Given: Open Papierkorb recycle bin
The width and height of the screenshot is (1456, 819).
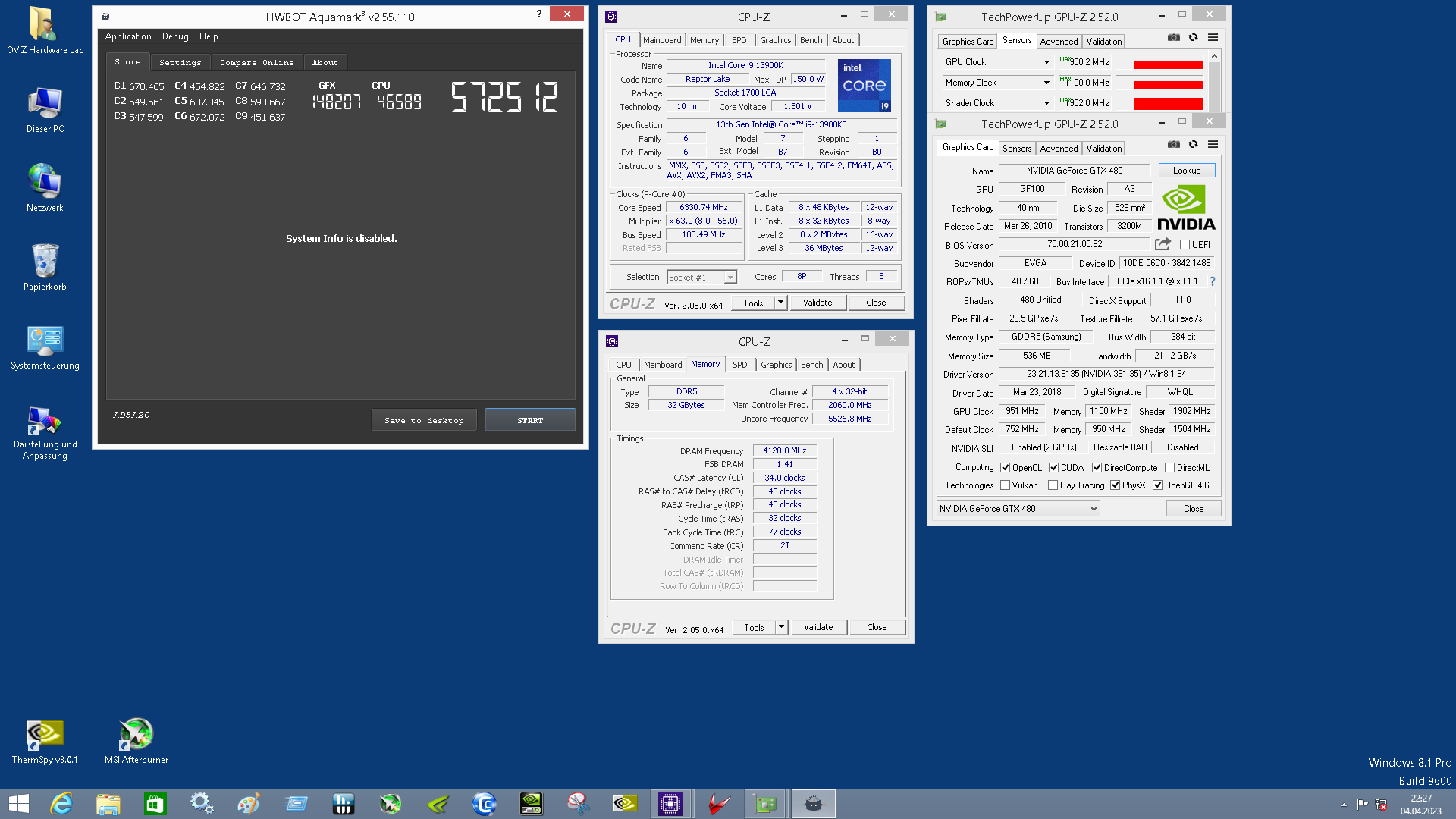Looking at the screenshot, I should pyautogui.click(x=45, y=267).
